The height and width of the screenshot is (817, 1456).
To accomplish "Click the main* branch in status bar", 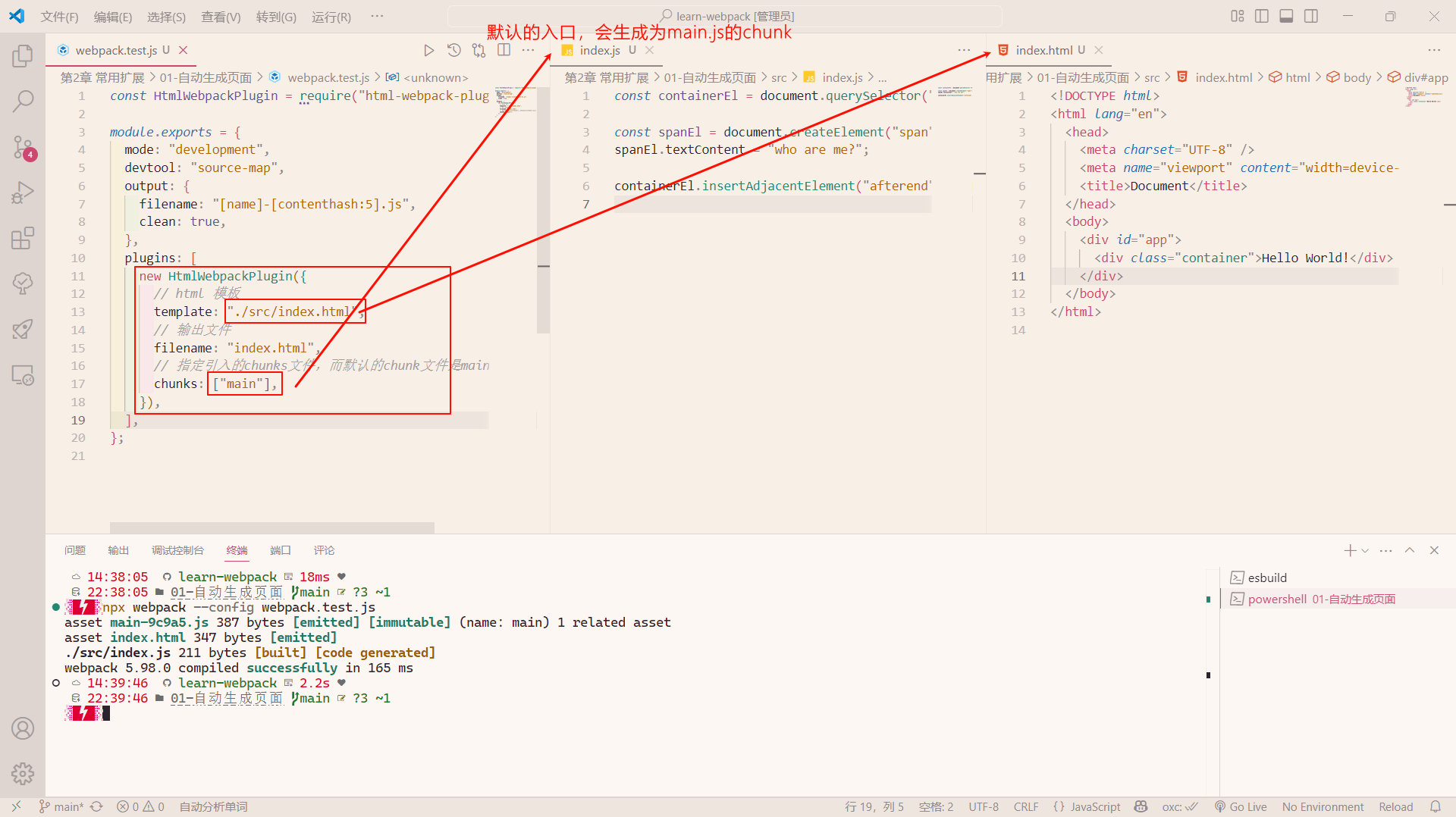I will pyautogui.click(x=61, y=807).
